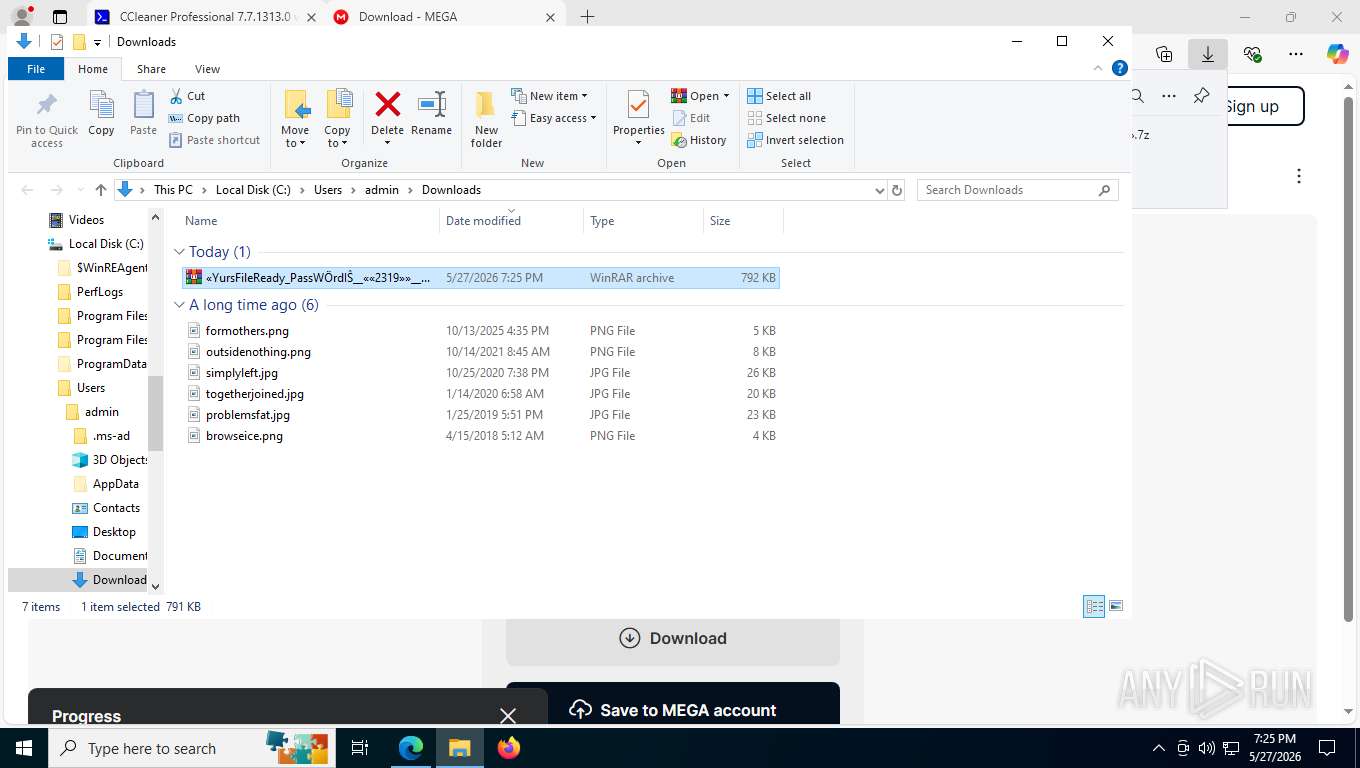Select the admin folder in tree
1360x768 pixels.
(x=101, y=412)
